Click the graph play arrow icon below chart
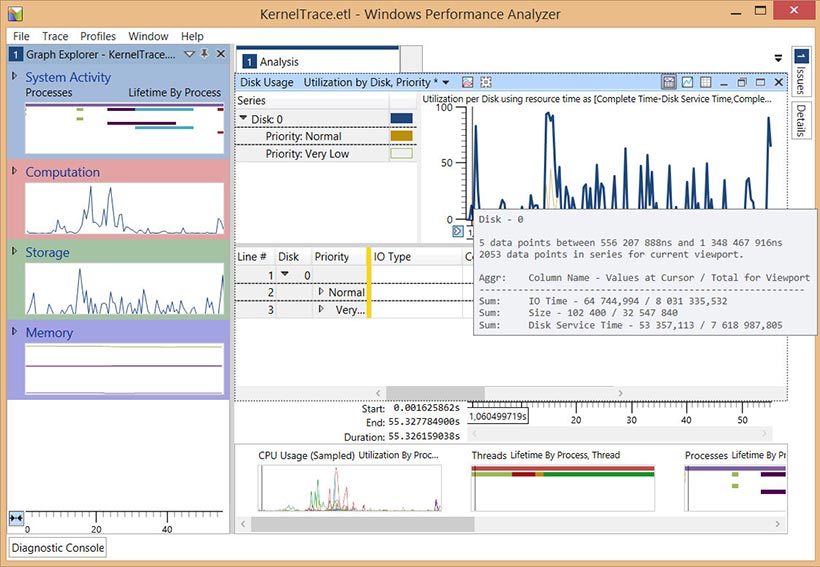The width and height of the screenshot is (820, 567). (x=458, y=231)
